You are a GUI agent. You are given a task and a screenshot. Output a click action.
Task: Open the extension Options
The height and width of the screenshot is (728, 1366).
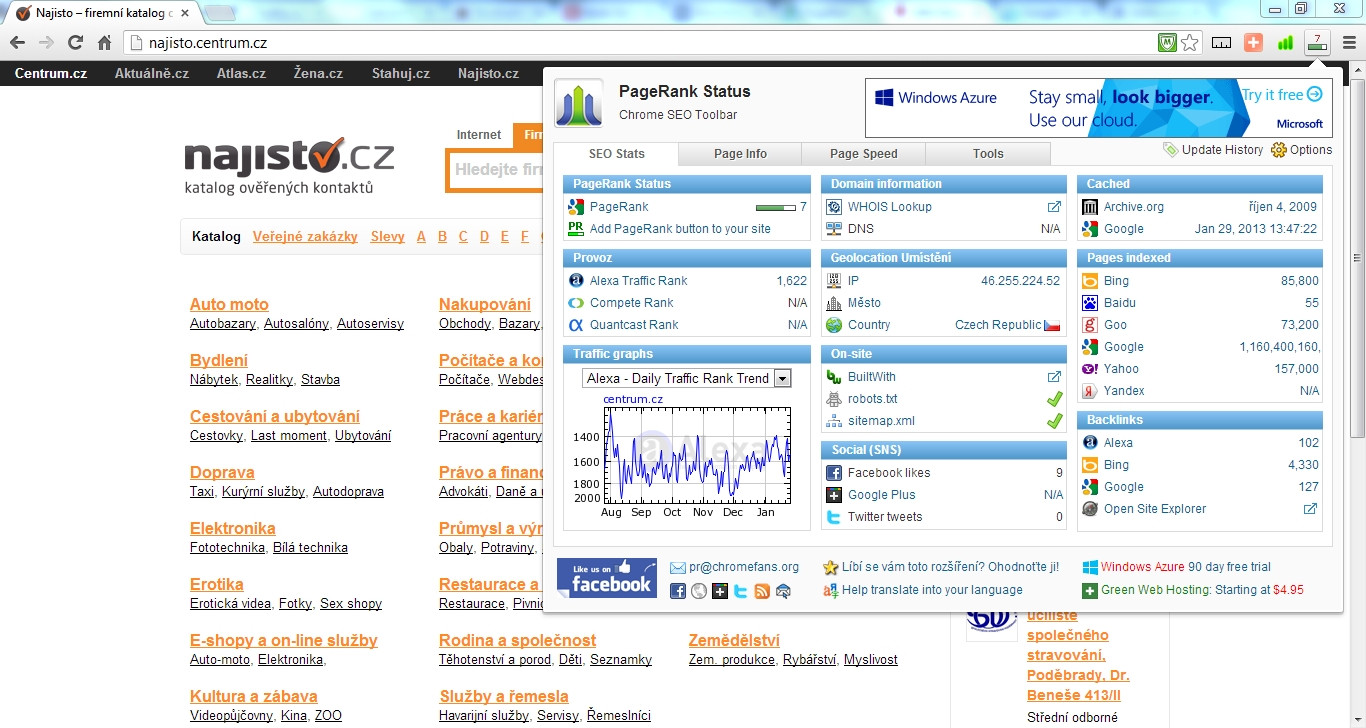1302,150
